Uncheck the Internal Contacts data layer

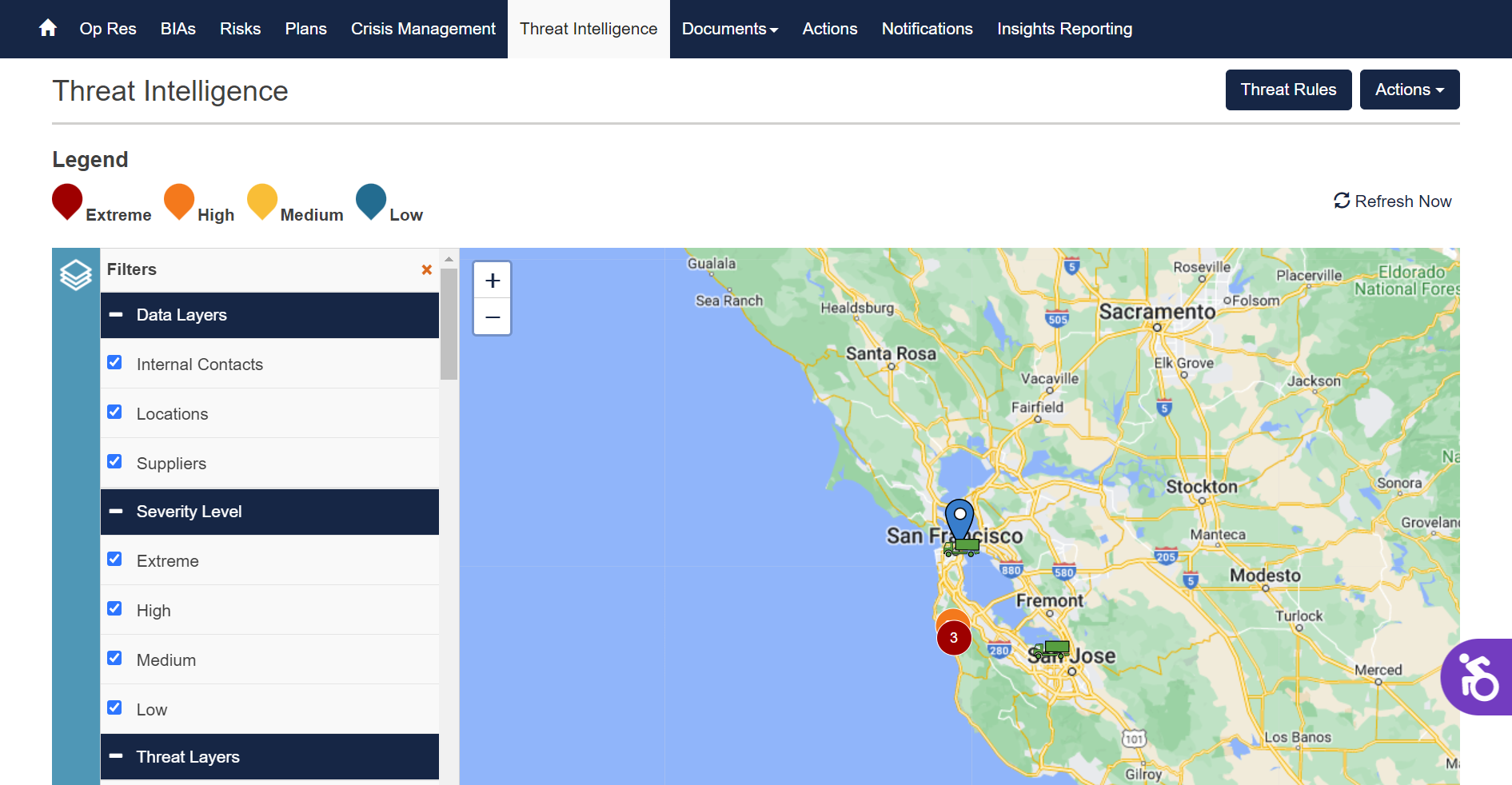point(114,362)
